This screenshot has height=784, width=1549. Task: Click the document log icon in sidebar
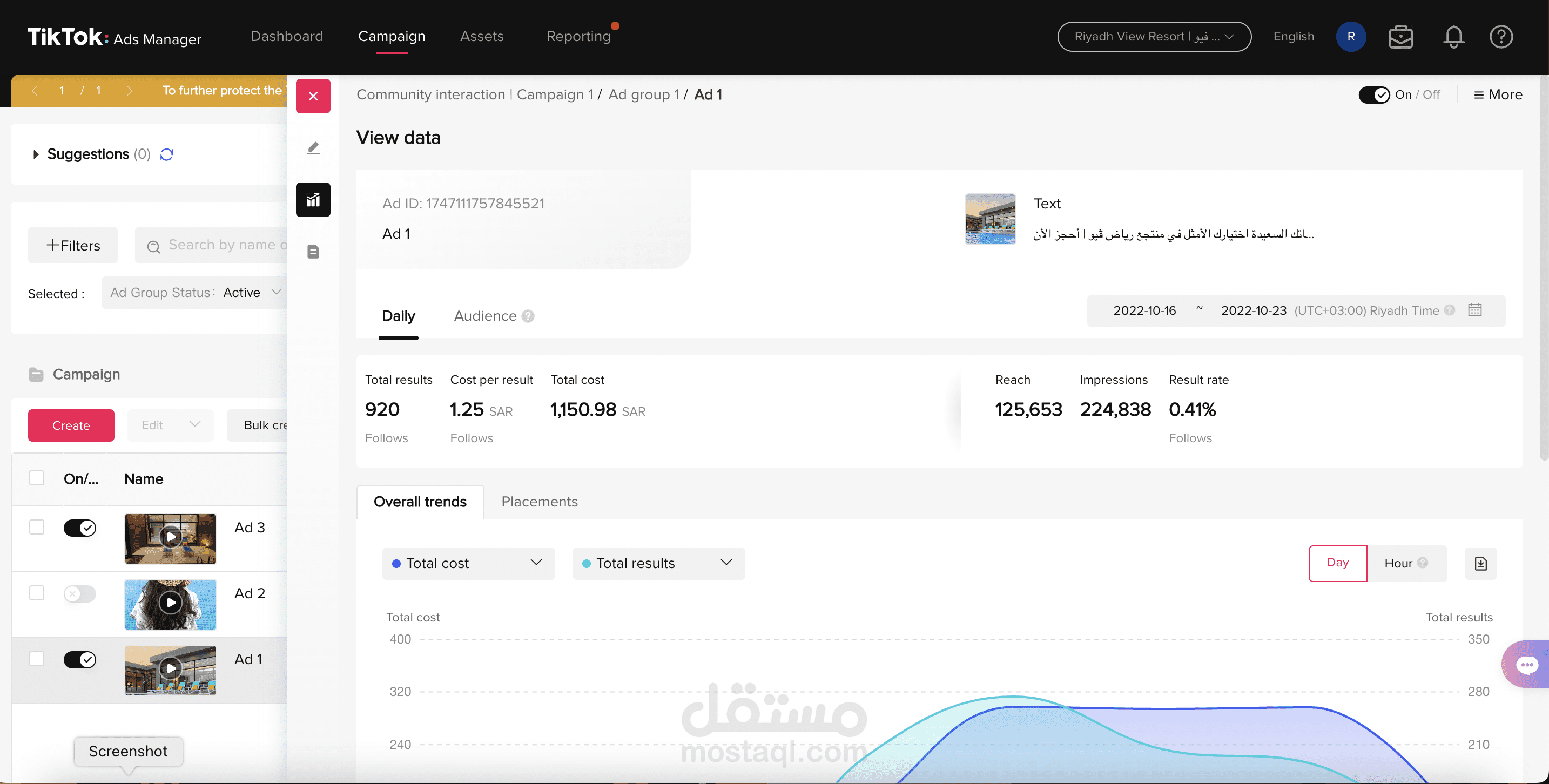pos(313,251)
